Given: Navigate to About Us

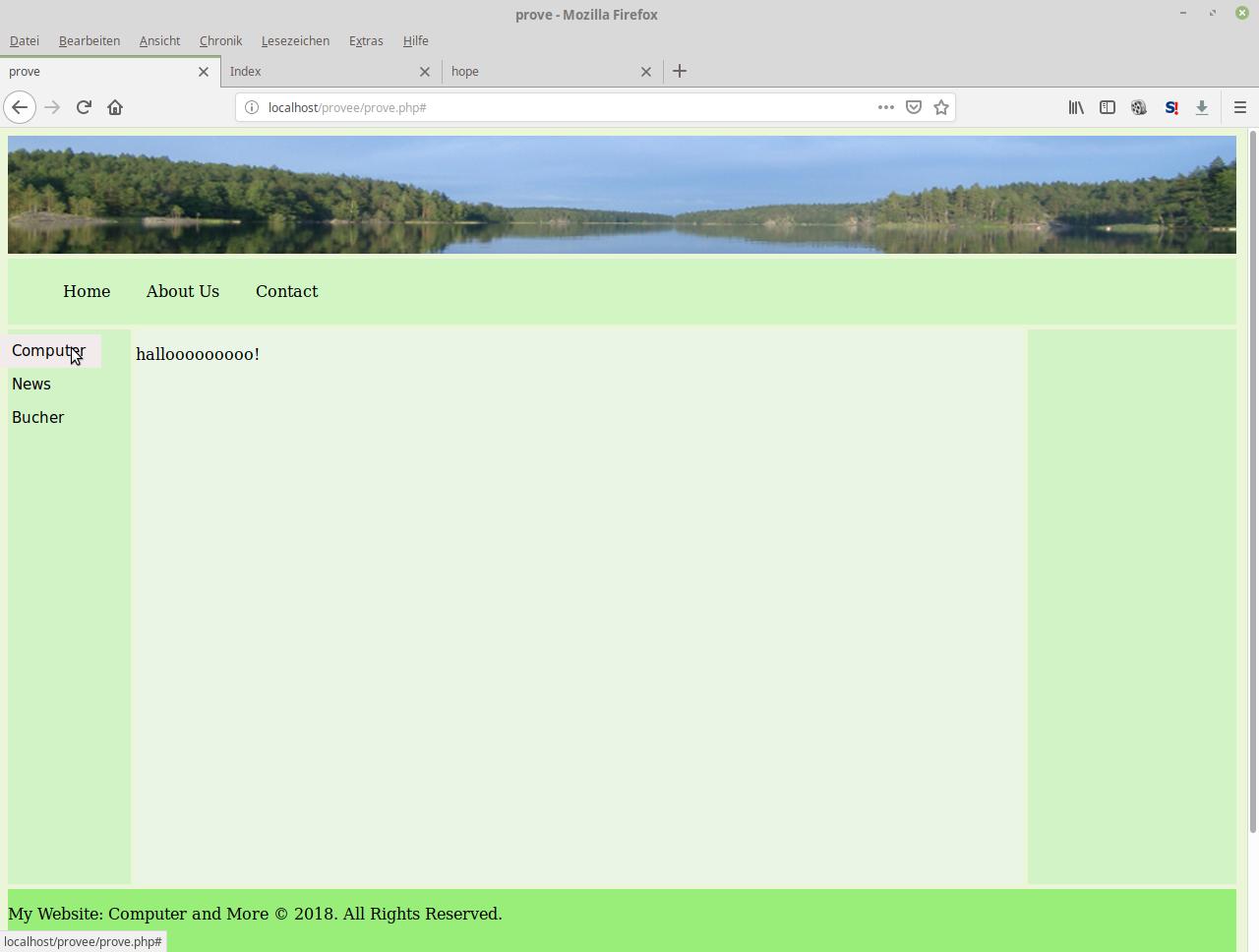Looking at the screenshot, I should pyautogui.click(x=182, y=291).
